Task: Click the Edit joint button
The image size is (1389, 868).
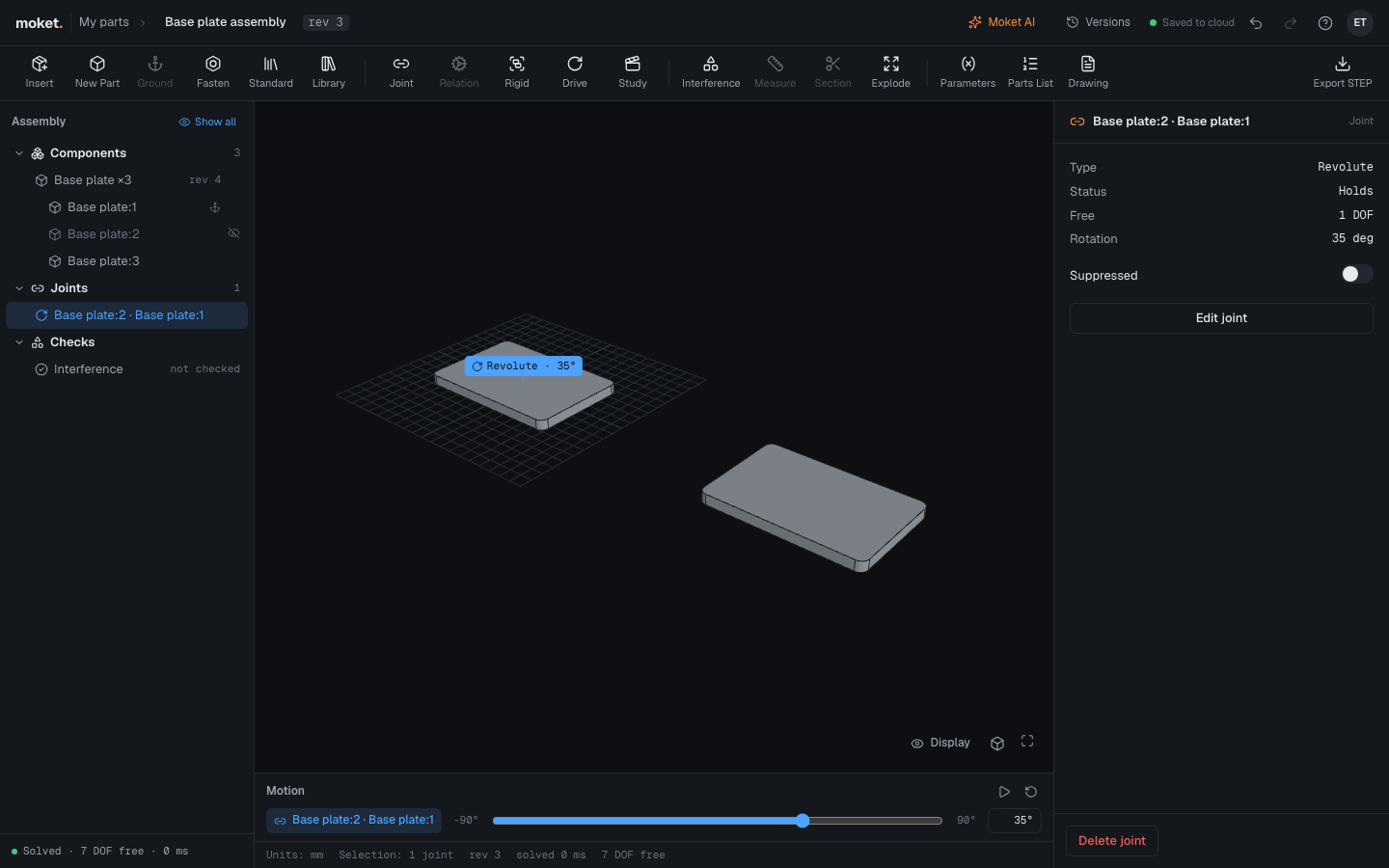Action: [1221, 318]
